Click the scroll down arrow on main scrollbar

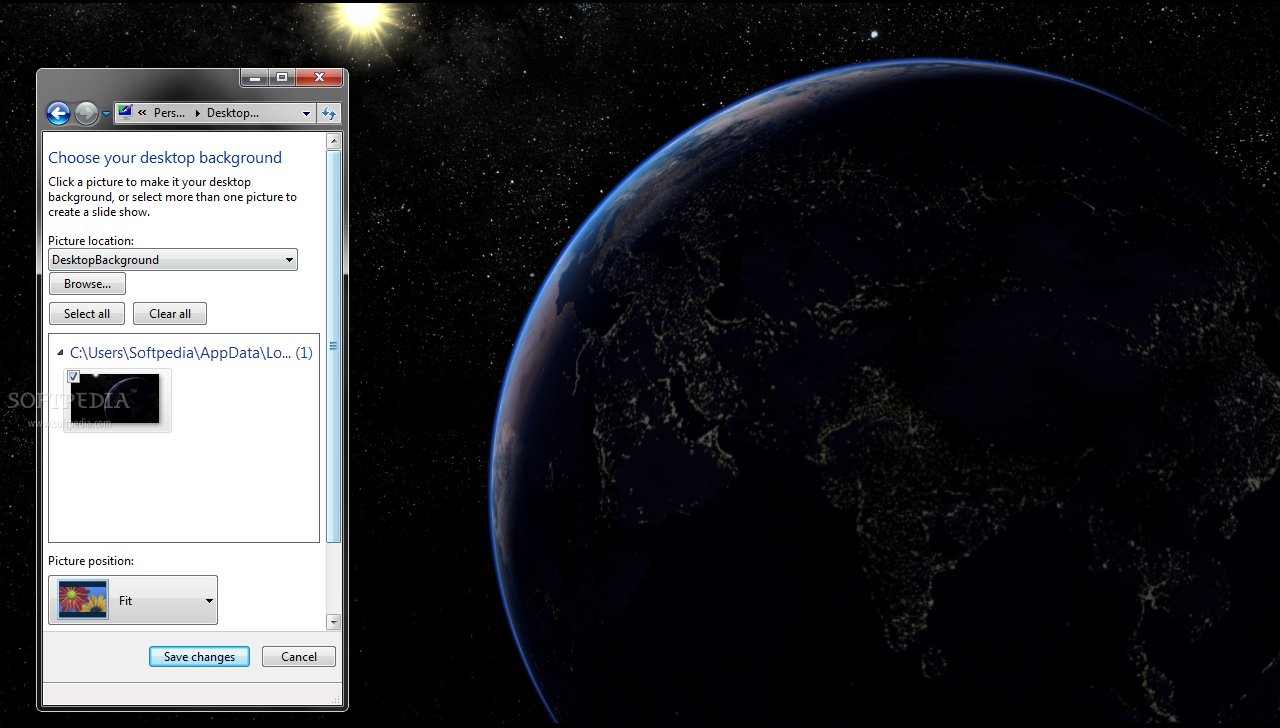334,622
